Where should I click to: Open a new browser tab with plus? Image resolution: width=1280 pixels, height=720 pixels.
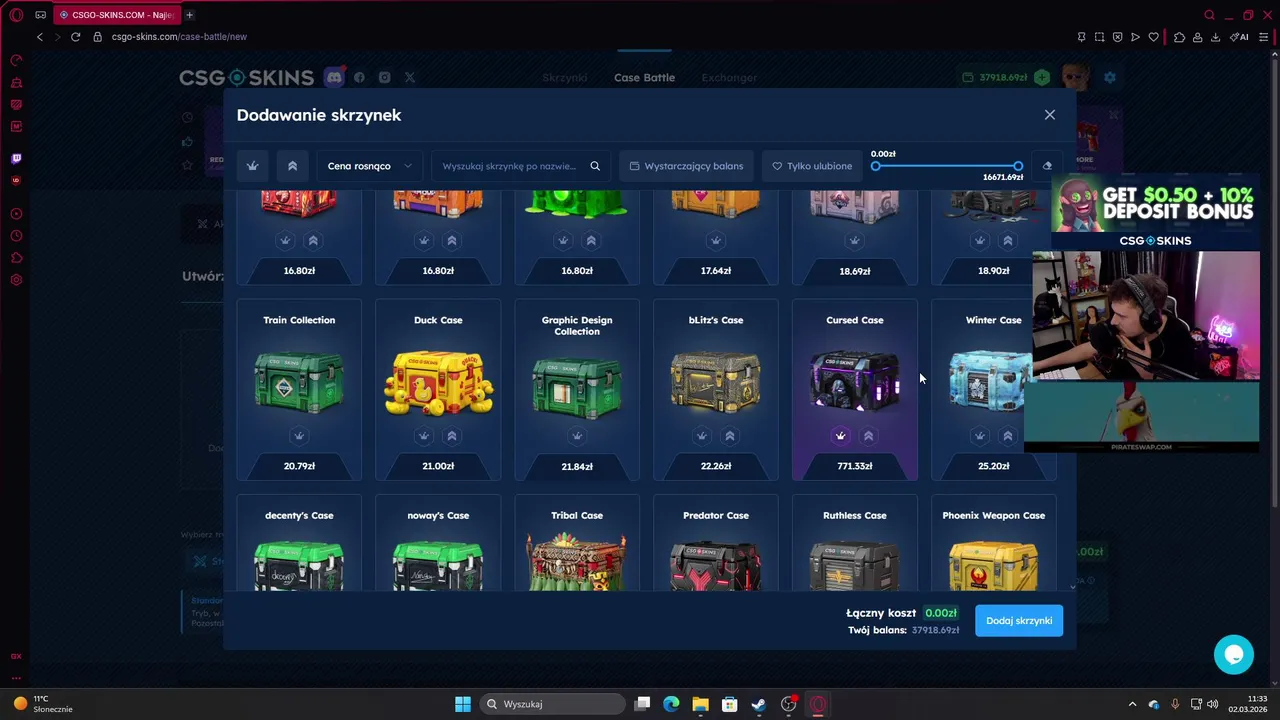pyautogui.click(x=189, y=15)
